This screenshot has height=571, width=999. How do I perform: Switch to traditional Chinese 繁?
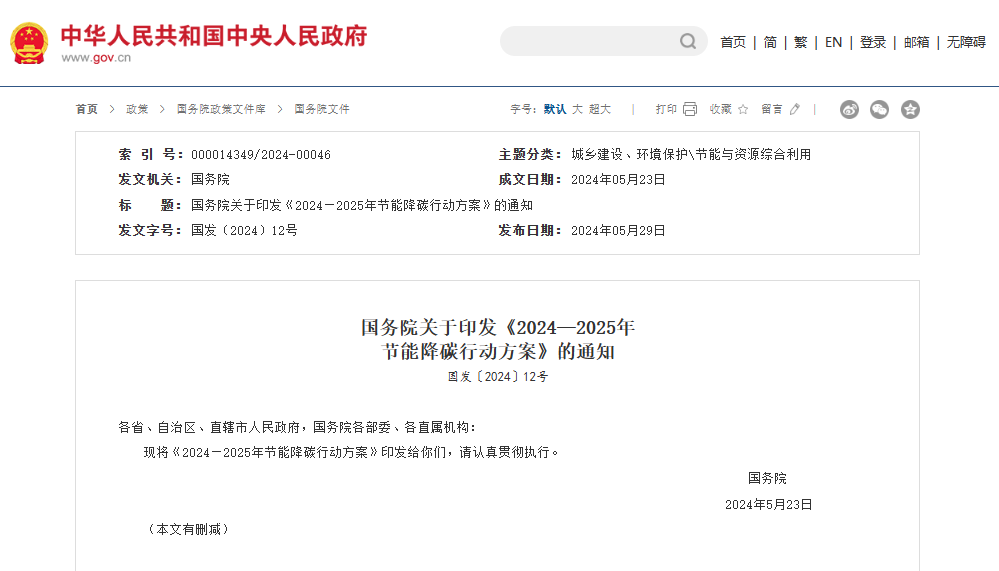pos(800,42)
